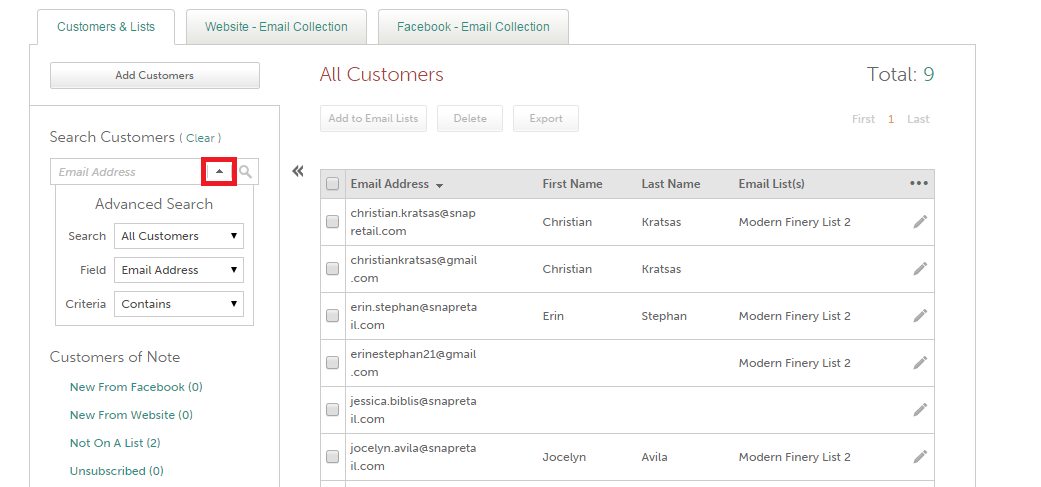Open the column options ellipsis icon
Screen dimensions: 1041x487
pyautogui.click(x=919, y=183)
